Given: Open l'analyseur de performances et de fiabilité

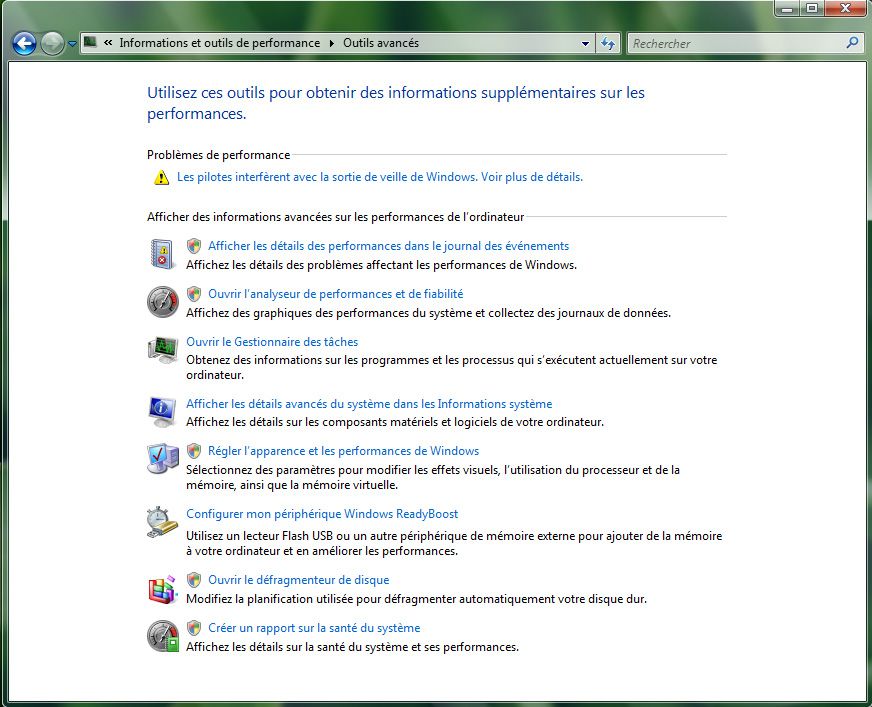Looking at the screenshot, I should tap(335, 294).
